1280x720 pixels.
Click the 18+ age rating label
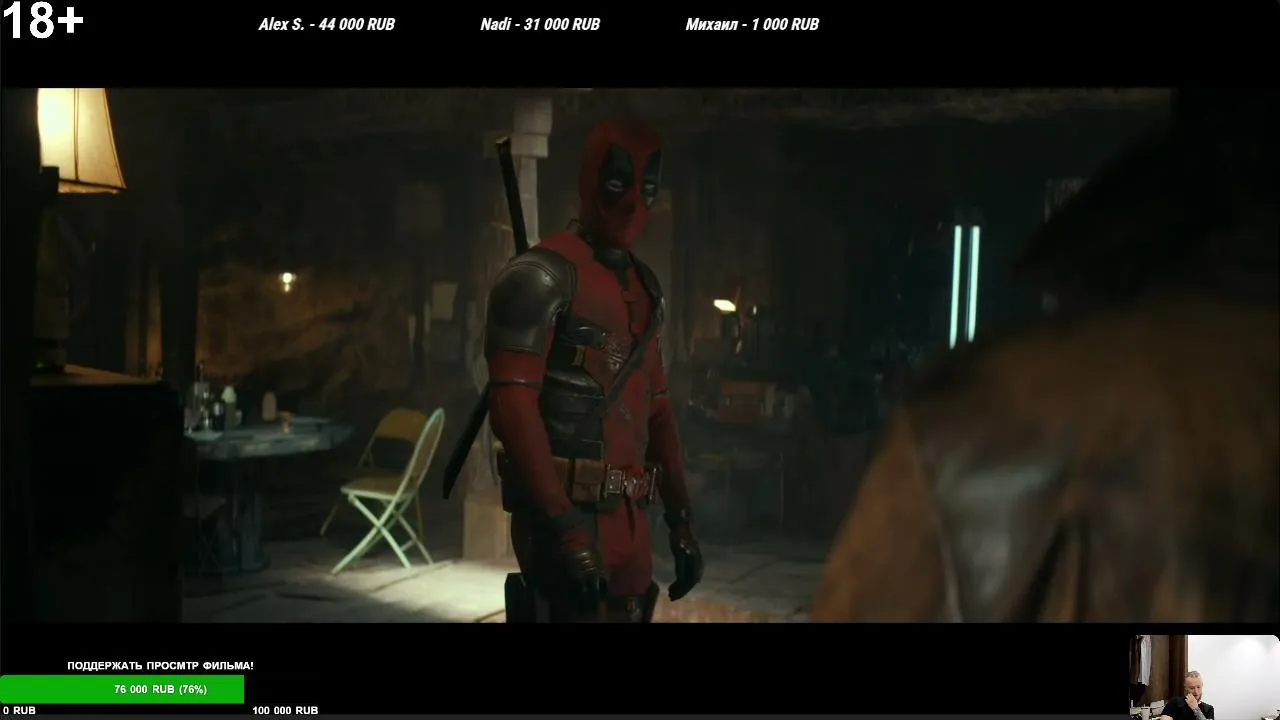click(x=42, y=21)
